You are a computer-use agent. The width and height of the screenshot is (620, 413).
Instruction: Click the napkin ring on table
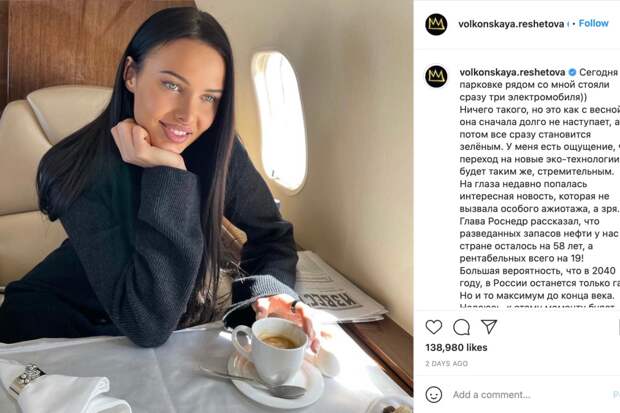[26, 378]
